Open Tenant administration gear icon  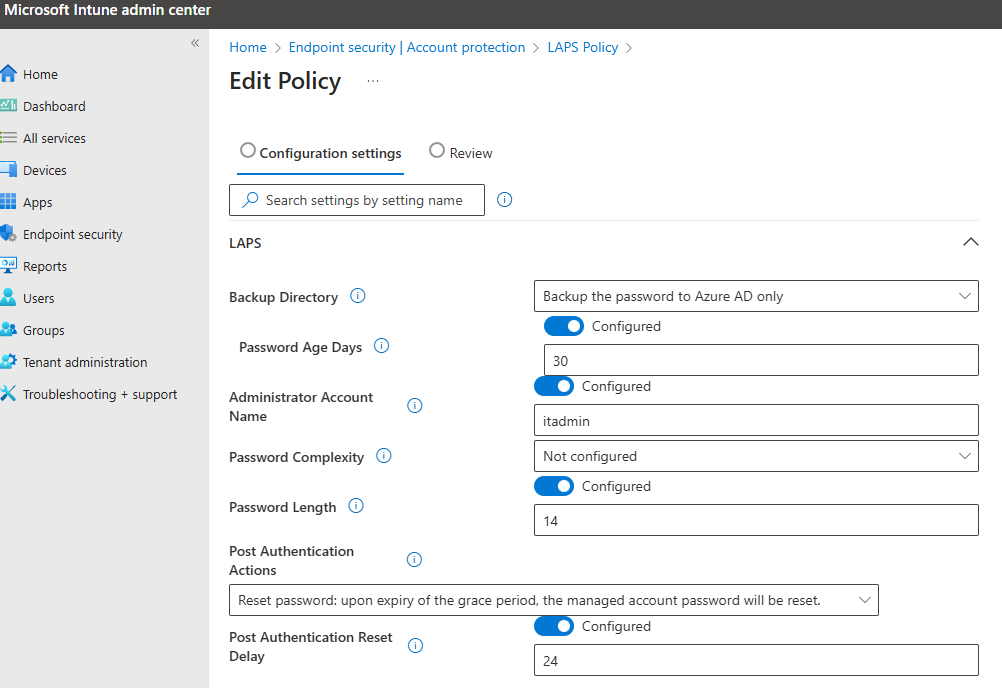click(9, 362)
